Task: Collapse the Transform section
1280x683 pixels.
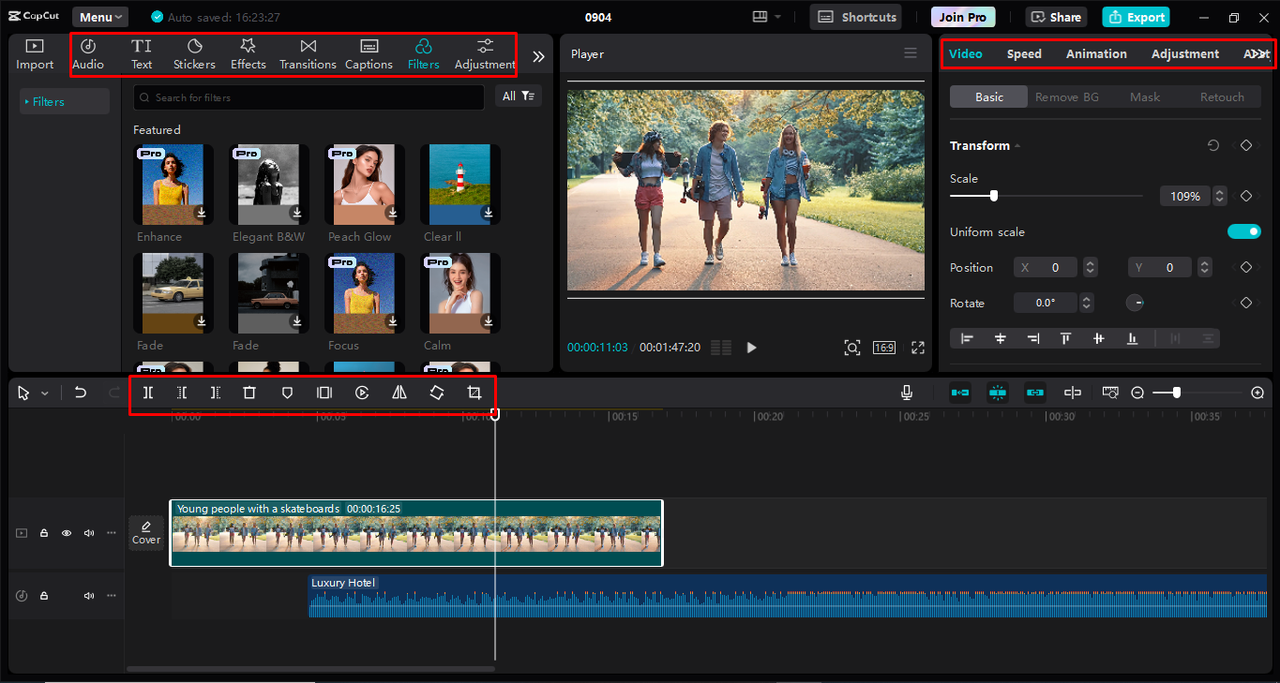Action: [x=1017, y=146]
